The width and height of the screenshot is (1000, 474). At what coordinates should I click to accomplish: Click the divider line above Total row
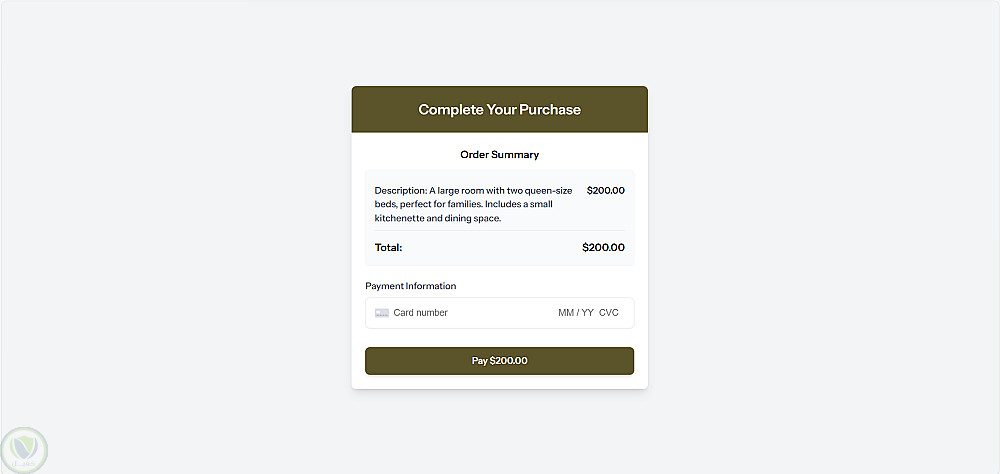[499, 231]
